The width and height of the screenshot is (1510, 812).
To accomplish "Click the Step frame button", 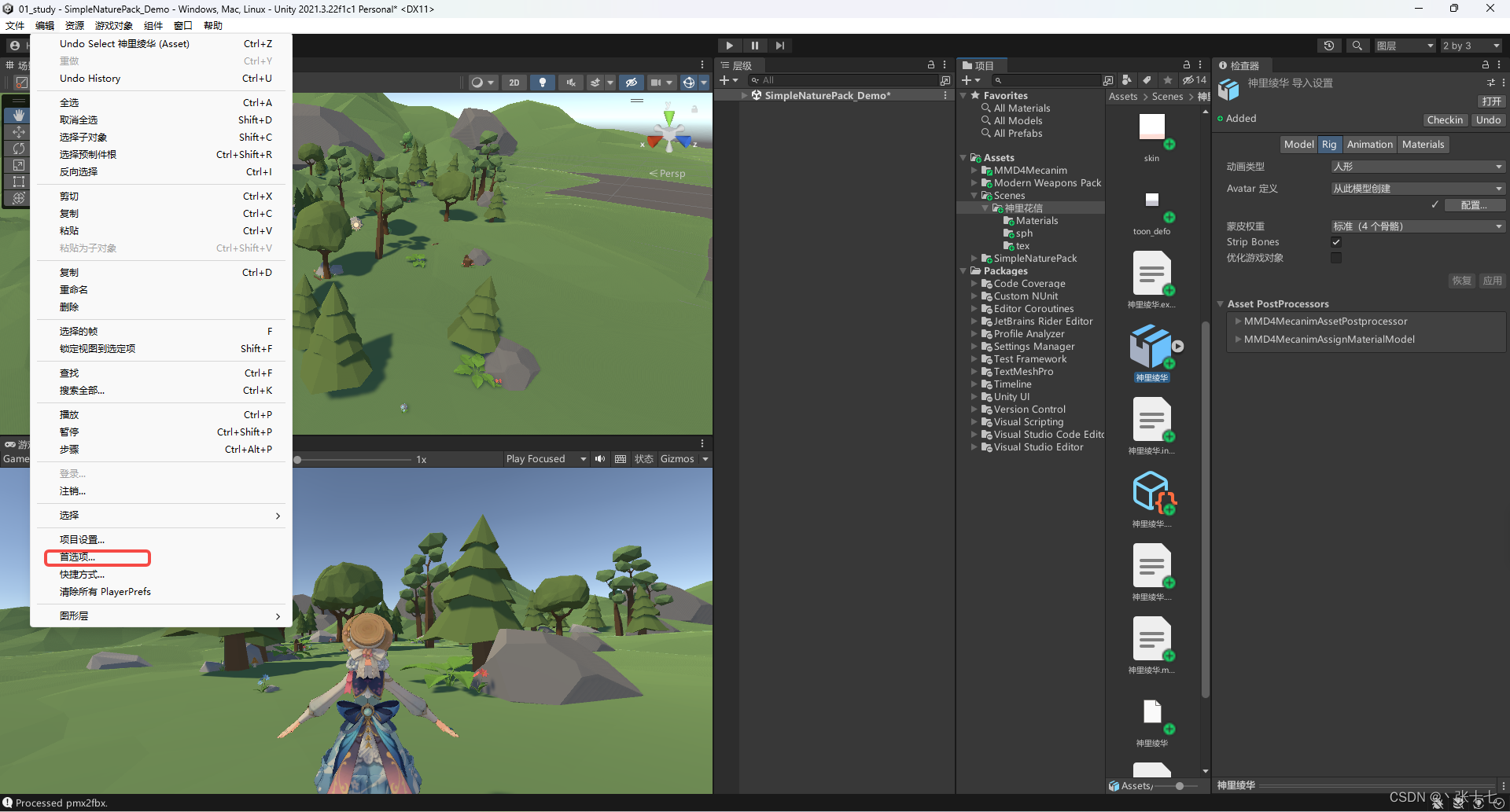I will (x=779, y=46).
